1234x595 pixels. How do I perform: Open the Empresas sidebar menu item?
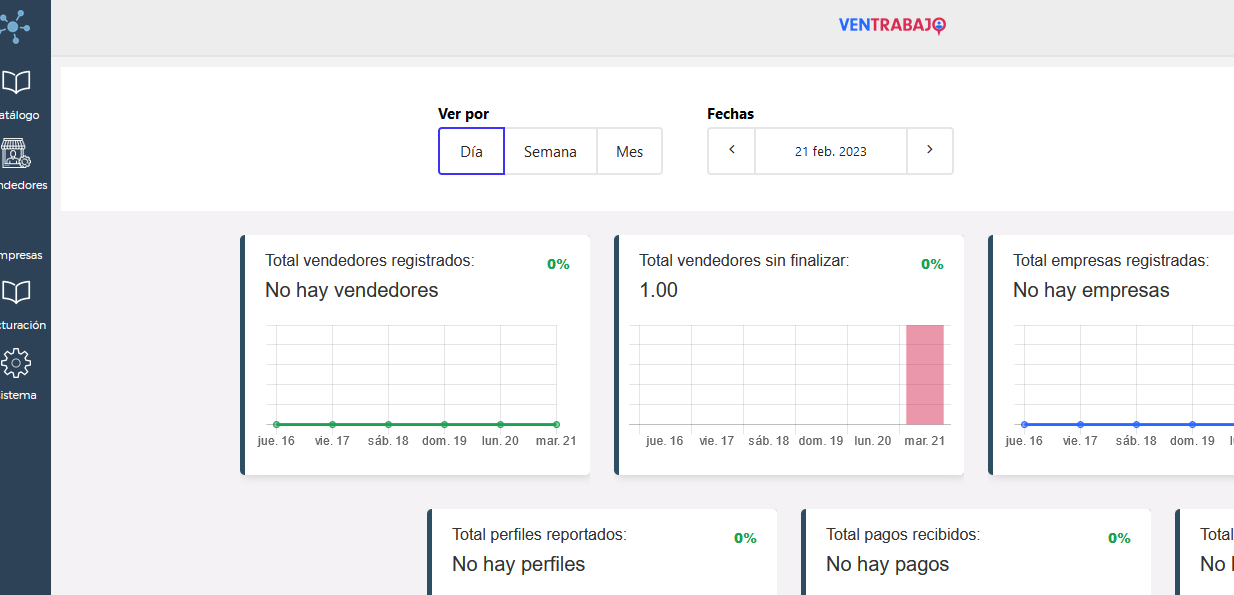[x=20, y=254]
